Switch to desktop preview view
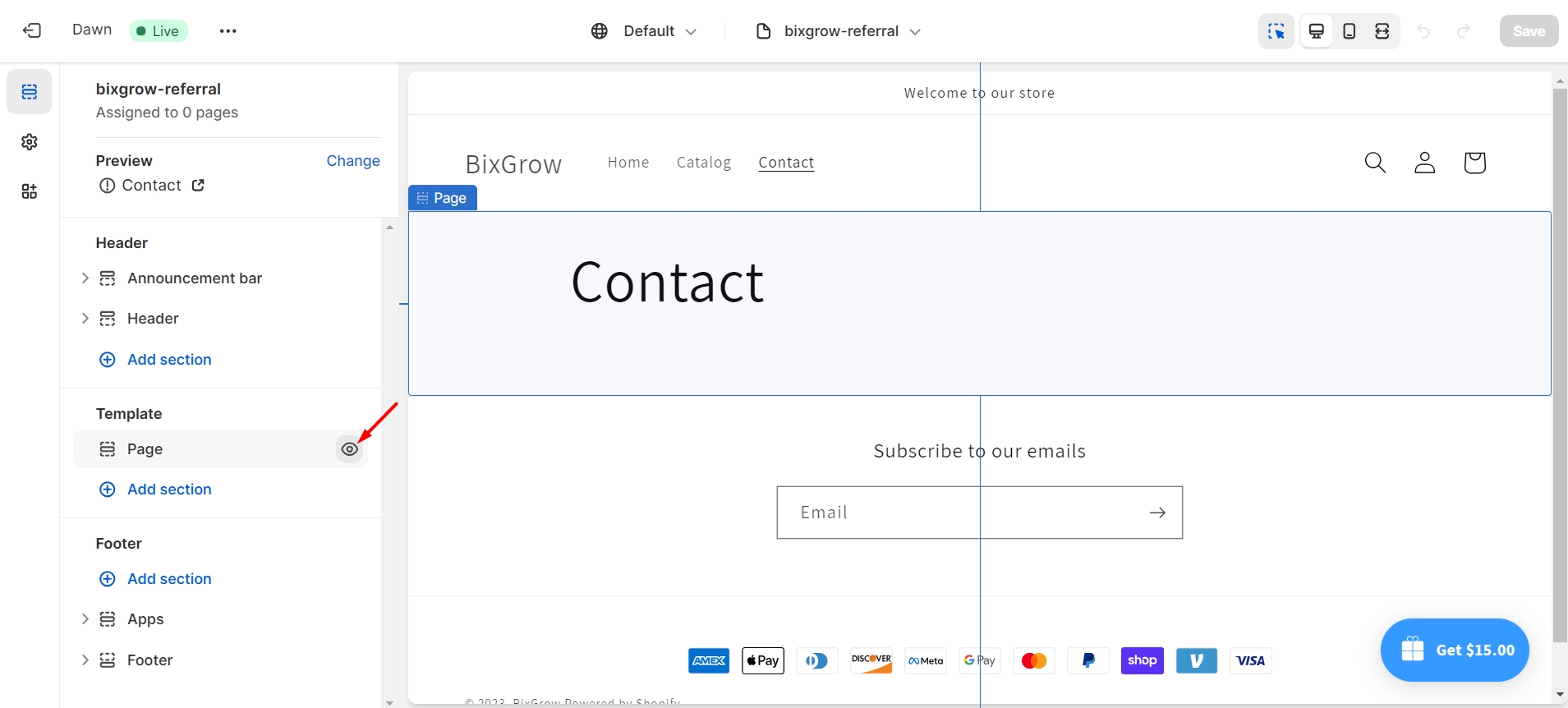The height and width of the screenshot is (708, 1568). tap(1317, 31)
